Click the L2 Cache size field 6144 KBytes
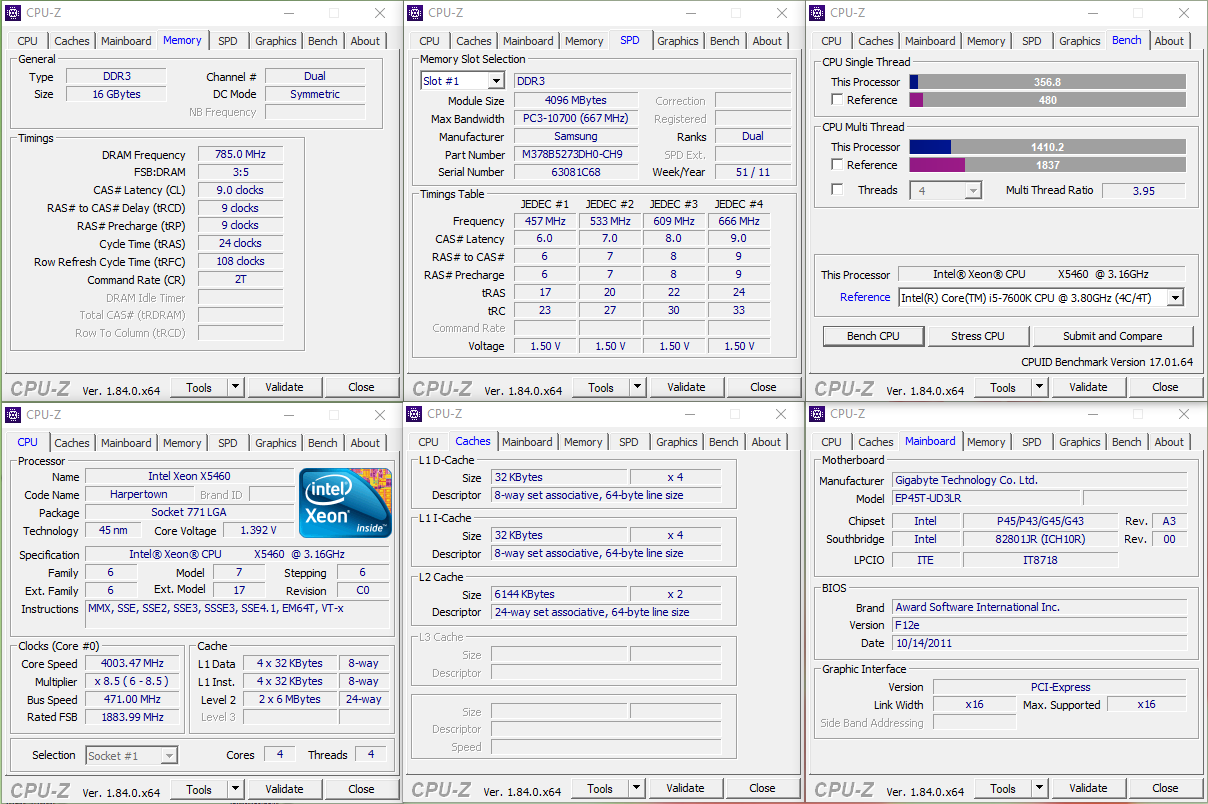 [559, 594]
